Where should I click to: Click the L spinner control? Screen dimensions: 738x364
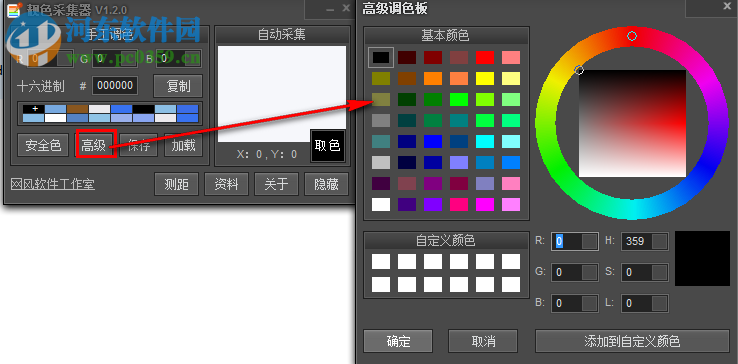tap(660, 303)
